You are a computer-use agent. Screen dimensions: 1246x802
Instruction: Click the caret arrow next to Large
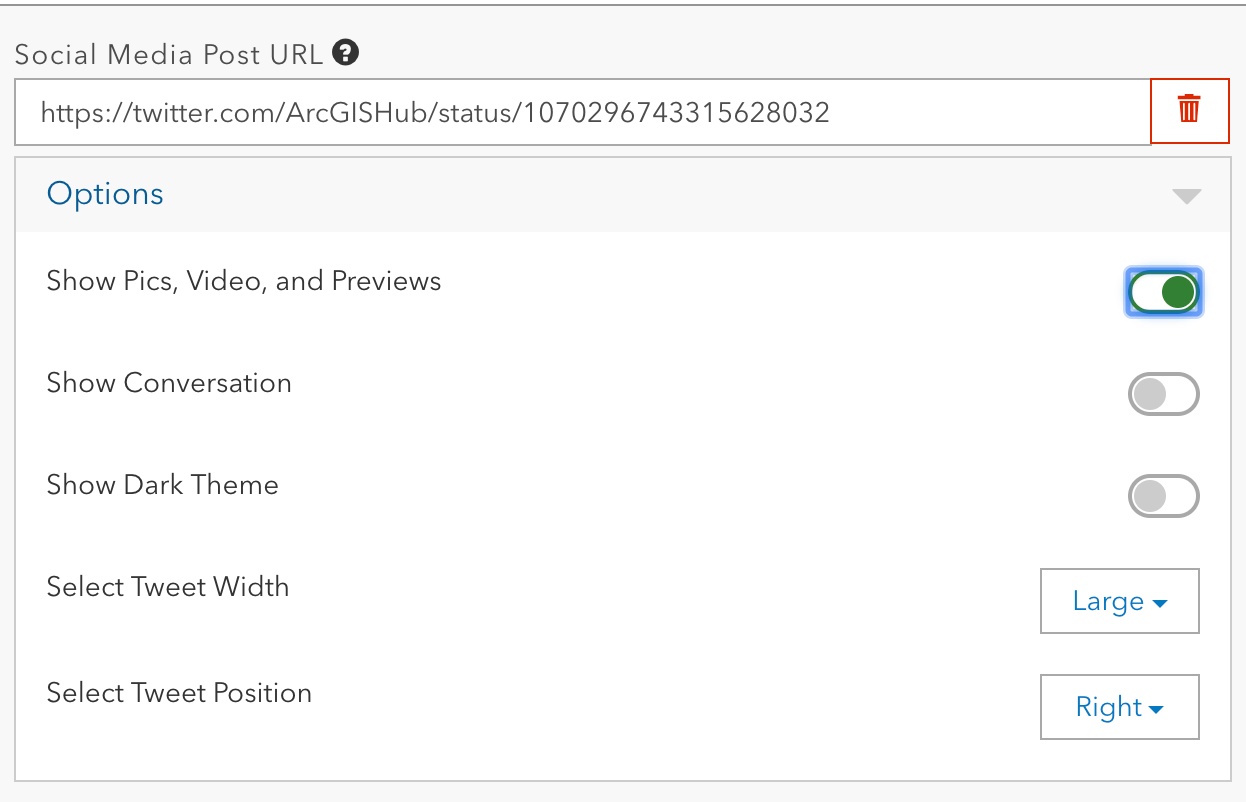click(x=1160, y=604)
